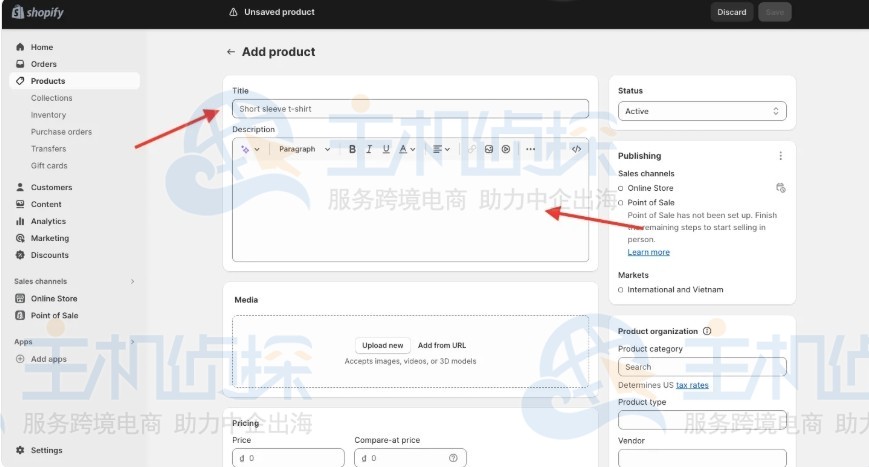Screen dimensions: 869x467
Task: Expand the AI magic dropdown arrow
Action: click(x=257, y=150)
